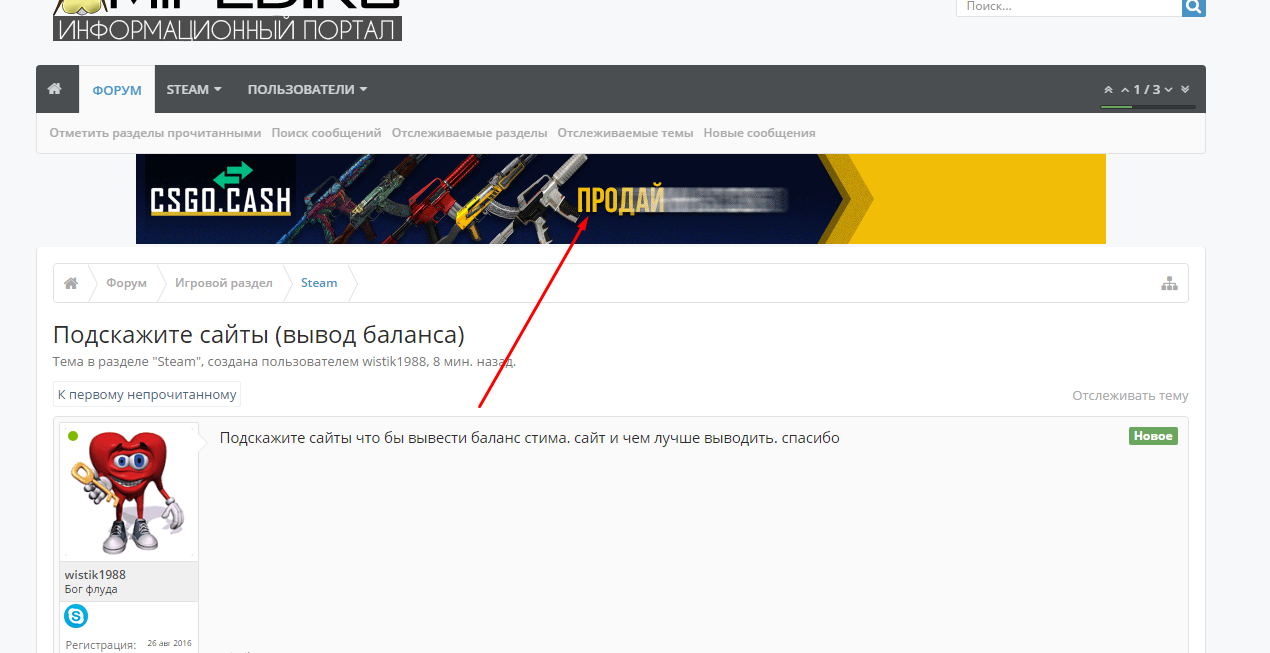Open the home icon in navbar

point(55,89)
